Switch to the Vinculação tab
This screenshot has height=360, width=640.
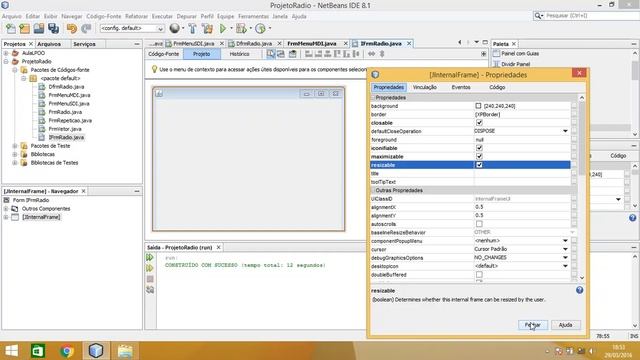click(x=424, y=87)
